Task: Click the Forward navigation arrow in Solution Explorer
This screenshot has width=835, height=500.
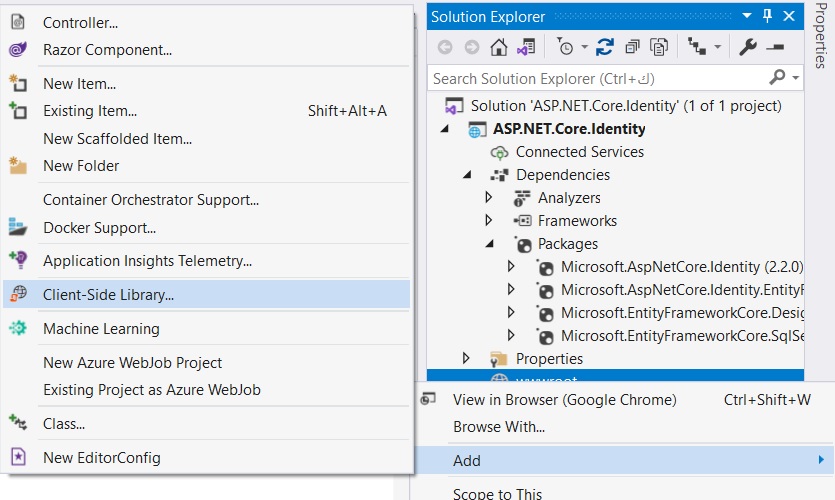Action: click(x=472, y=47)
